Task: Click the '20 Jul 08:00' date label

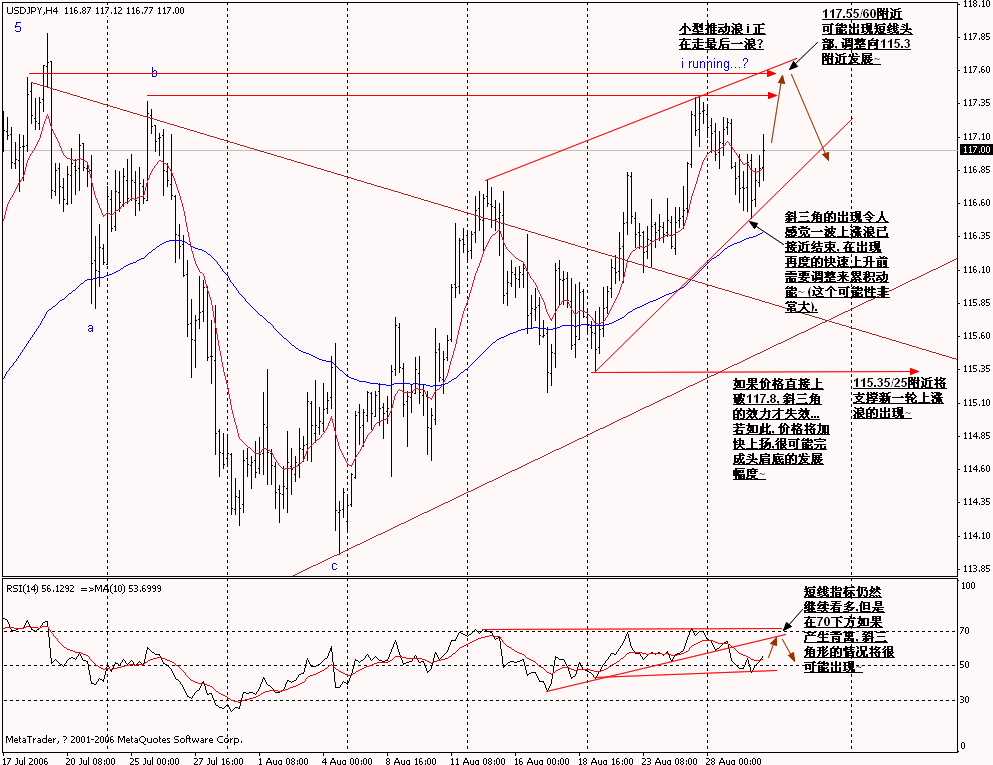Action: click(91, 761)
